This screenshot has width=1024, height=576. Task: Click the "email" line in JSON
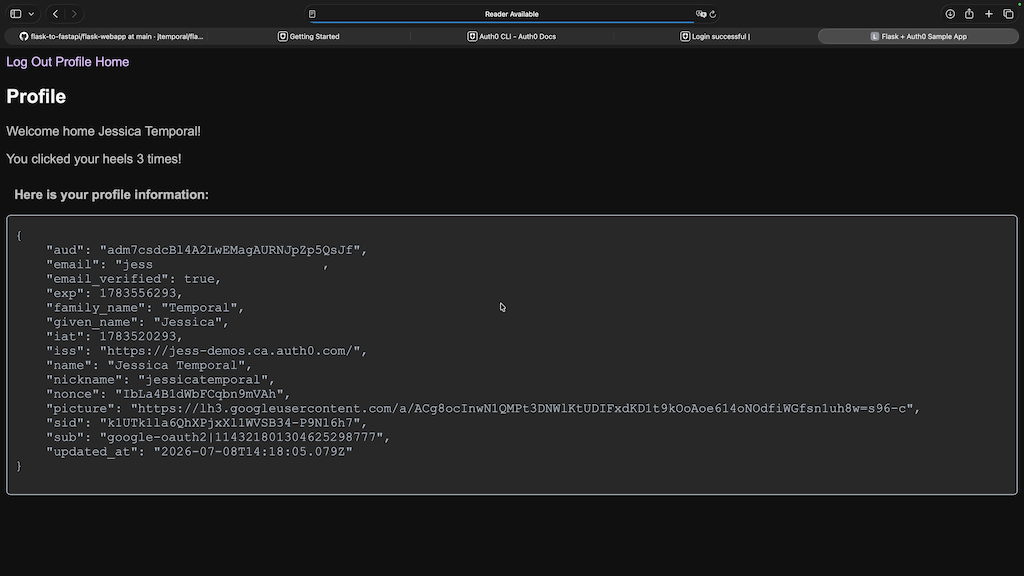pos(187,264)
